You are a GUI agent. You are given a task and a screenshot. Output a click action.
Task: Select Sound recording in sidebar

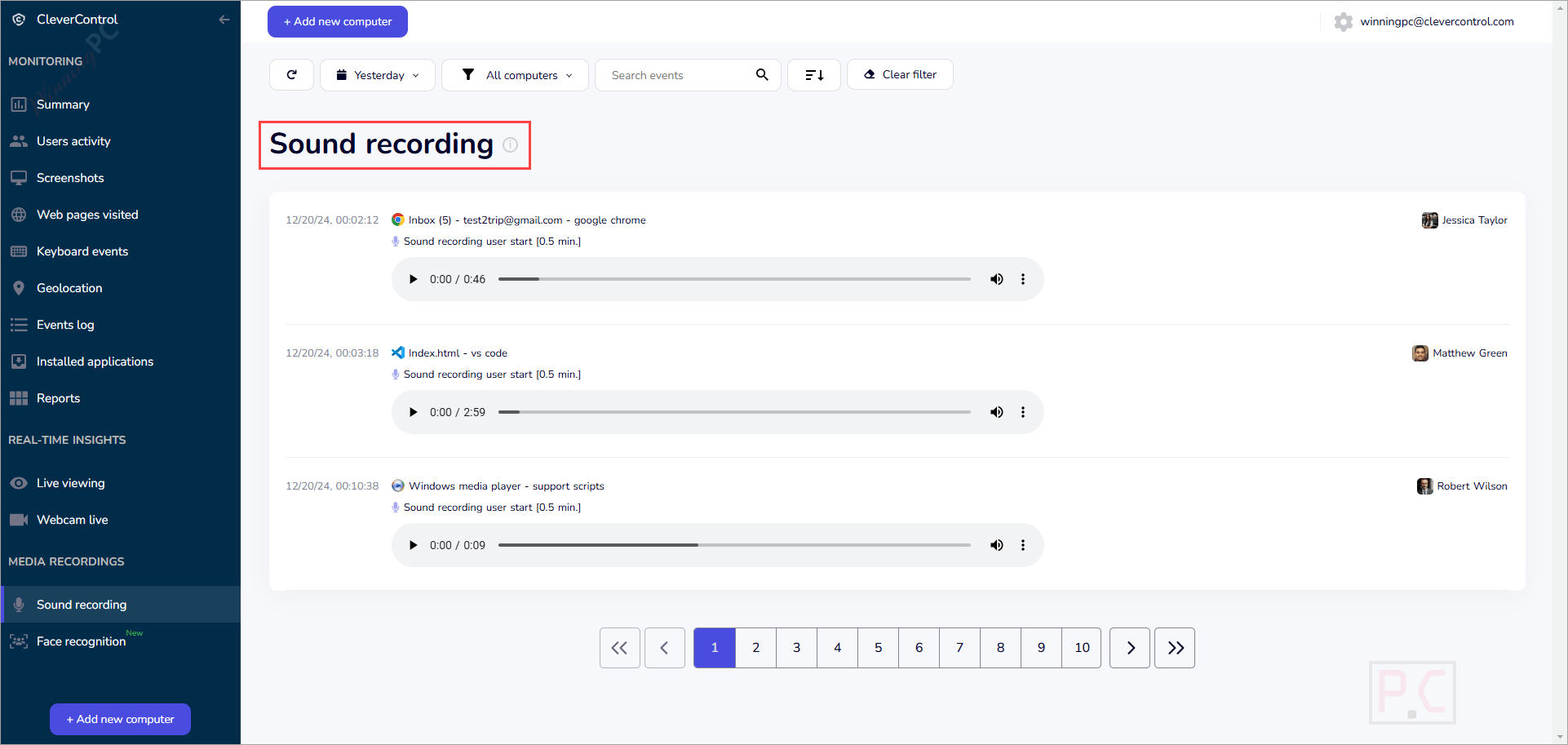click(x=120, y=605)
